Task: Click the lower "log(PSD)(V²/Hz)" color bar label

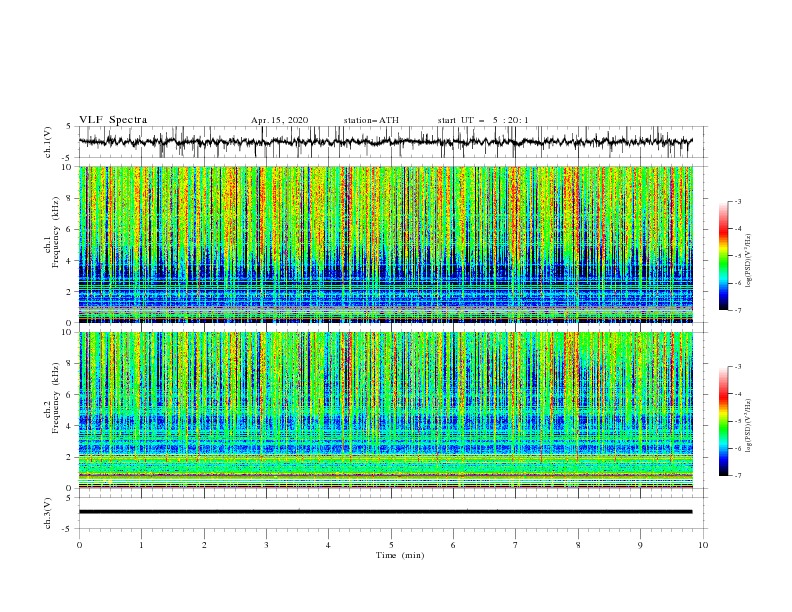Action: (x=748, y=426)
